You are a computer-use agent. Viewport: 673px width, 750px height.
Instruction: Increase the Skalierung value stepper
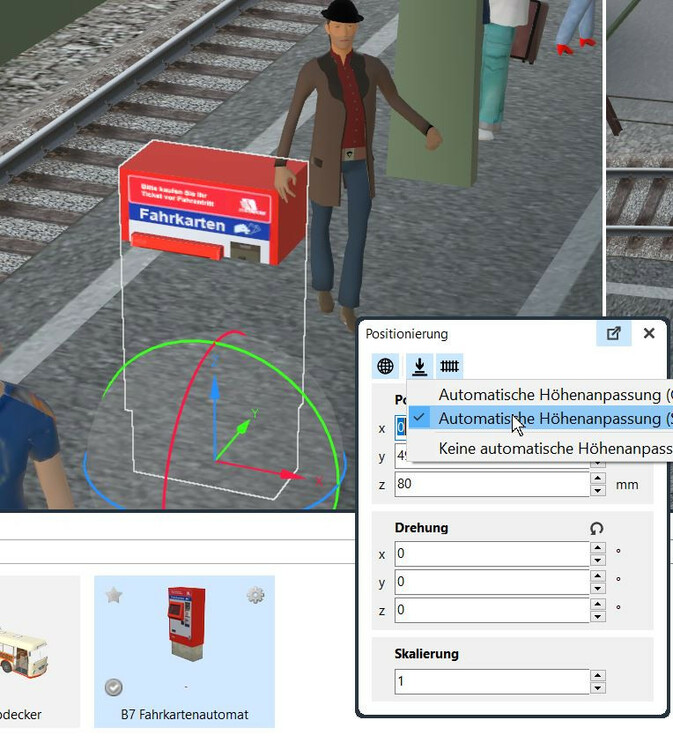point(598,676)
